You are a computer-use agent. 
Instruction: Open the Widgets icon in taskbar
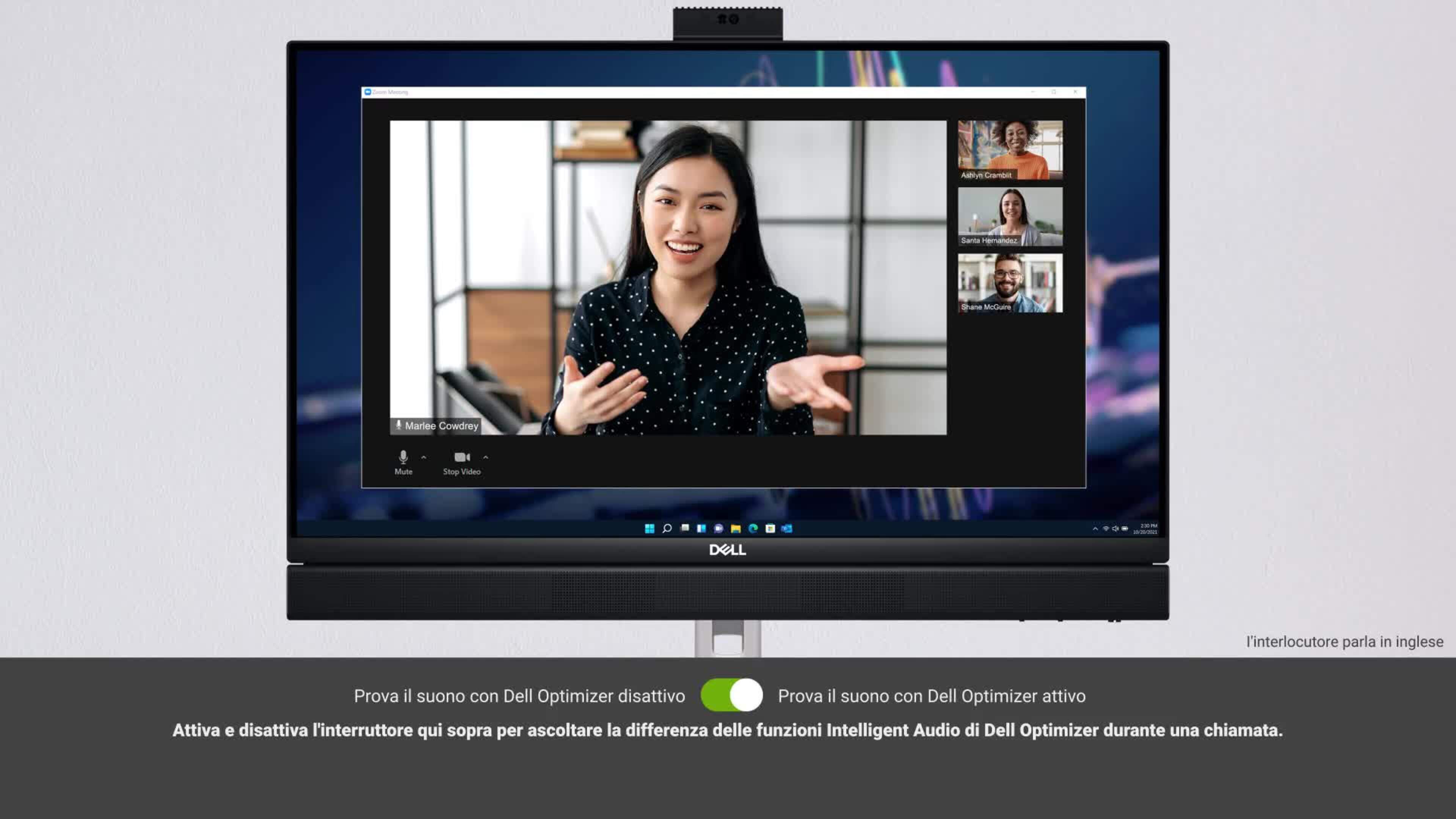click(x=701, y=529)
